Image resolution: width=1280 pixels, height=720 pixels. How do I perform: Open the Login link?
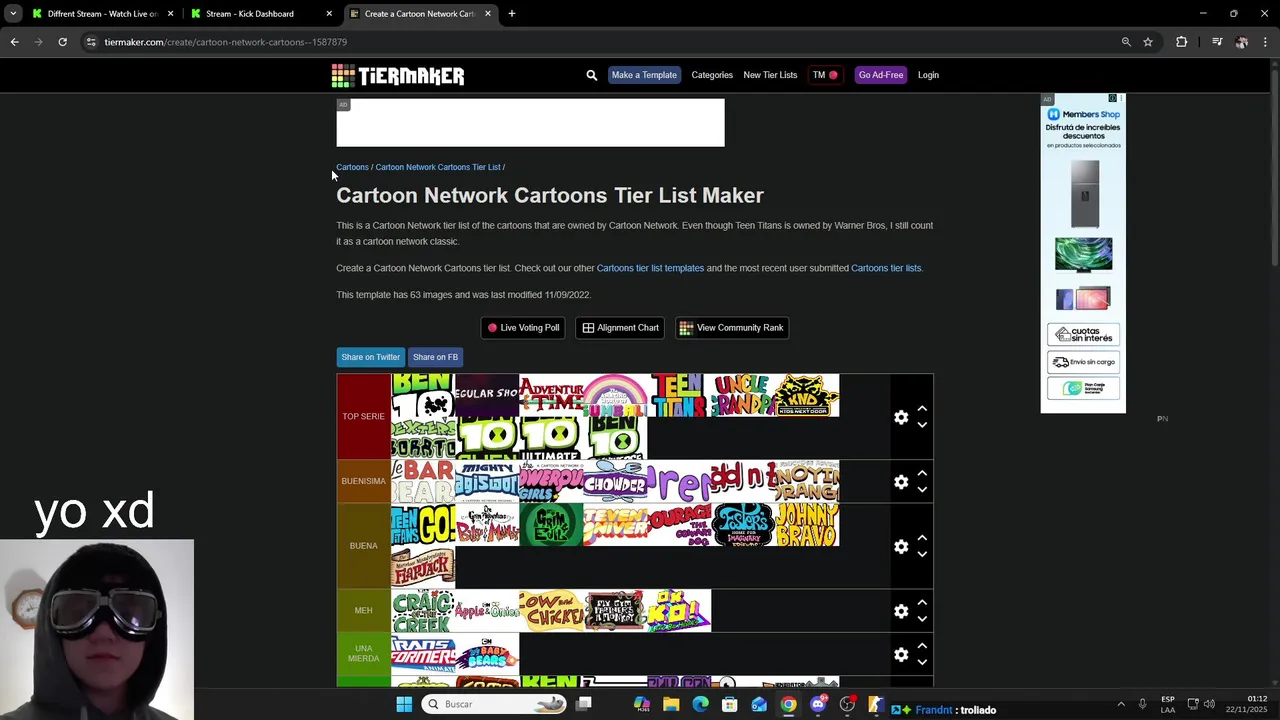click(x=928, y=75)
